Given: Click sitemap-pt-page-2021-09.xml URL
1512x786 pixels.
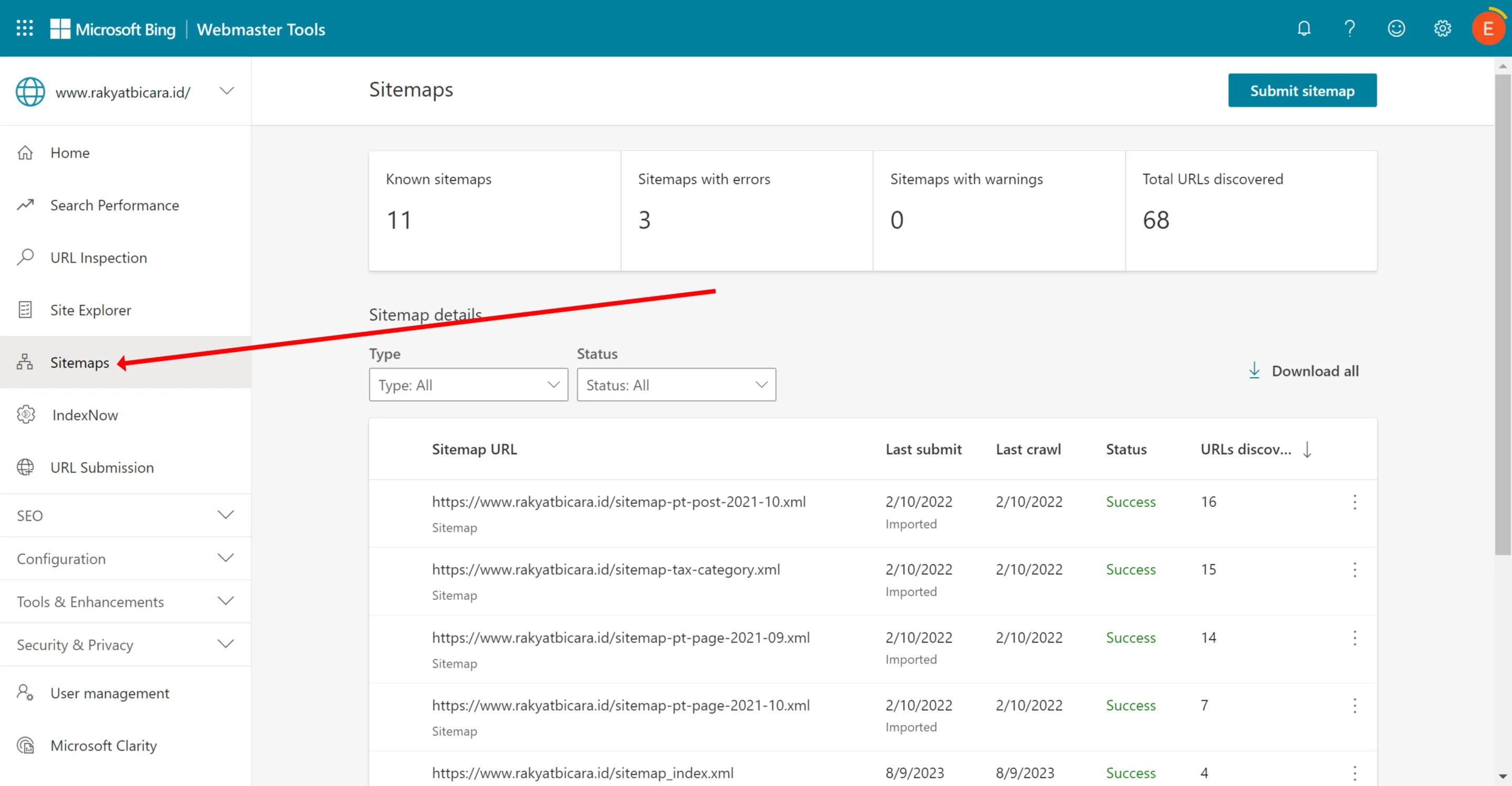Looking at the screenshot, I should [621, 637].
